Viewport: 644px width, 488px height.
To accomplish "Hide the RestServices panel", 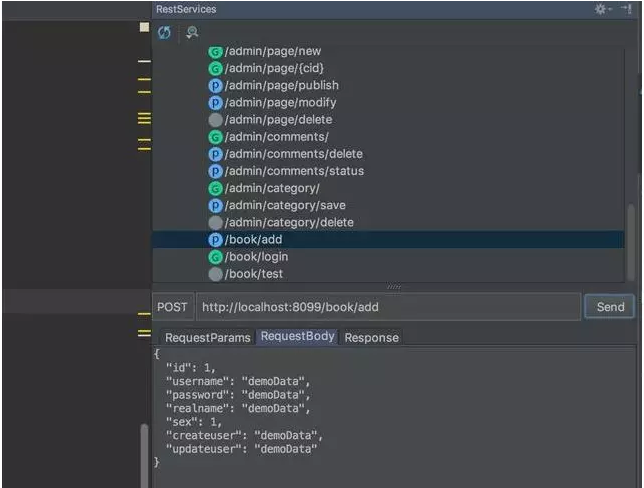I will [x=627, y=9].
